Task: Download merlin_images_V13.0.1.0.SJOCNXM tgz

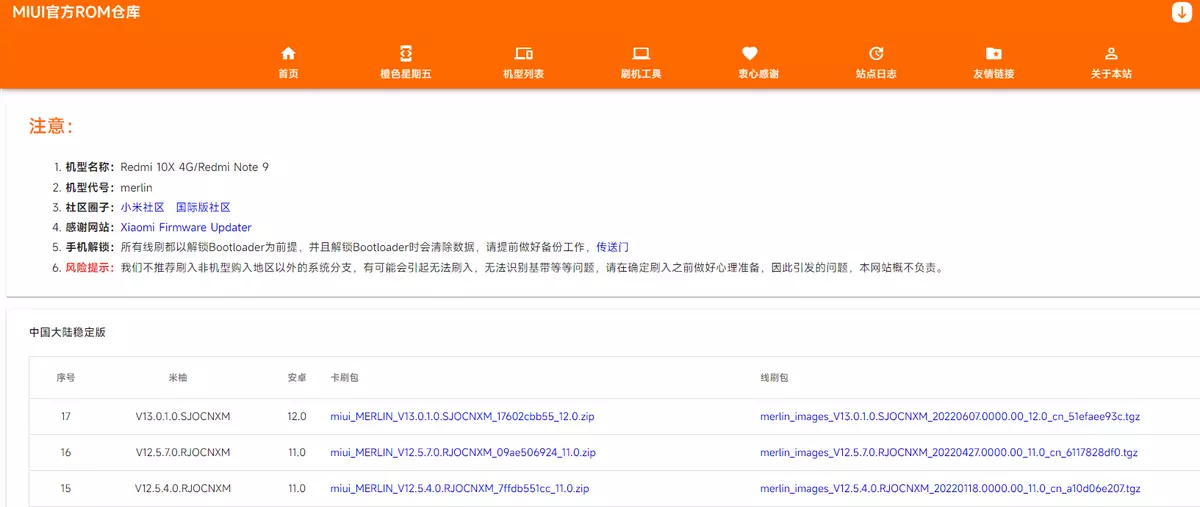Action: tap(950, 416)
